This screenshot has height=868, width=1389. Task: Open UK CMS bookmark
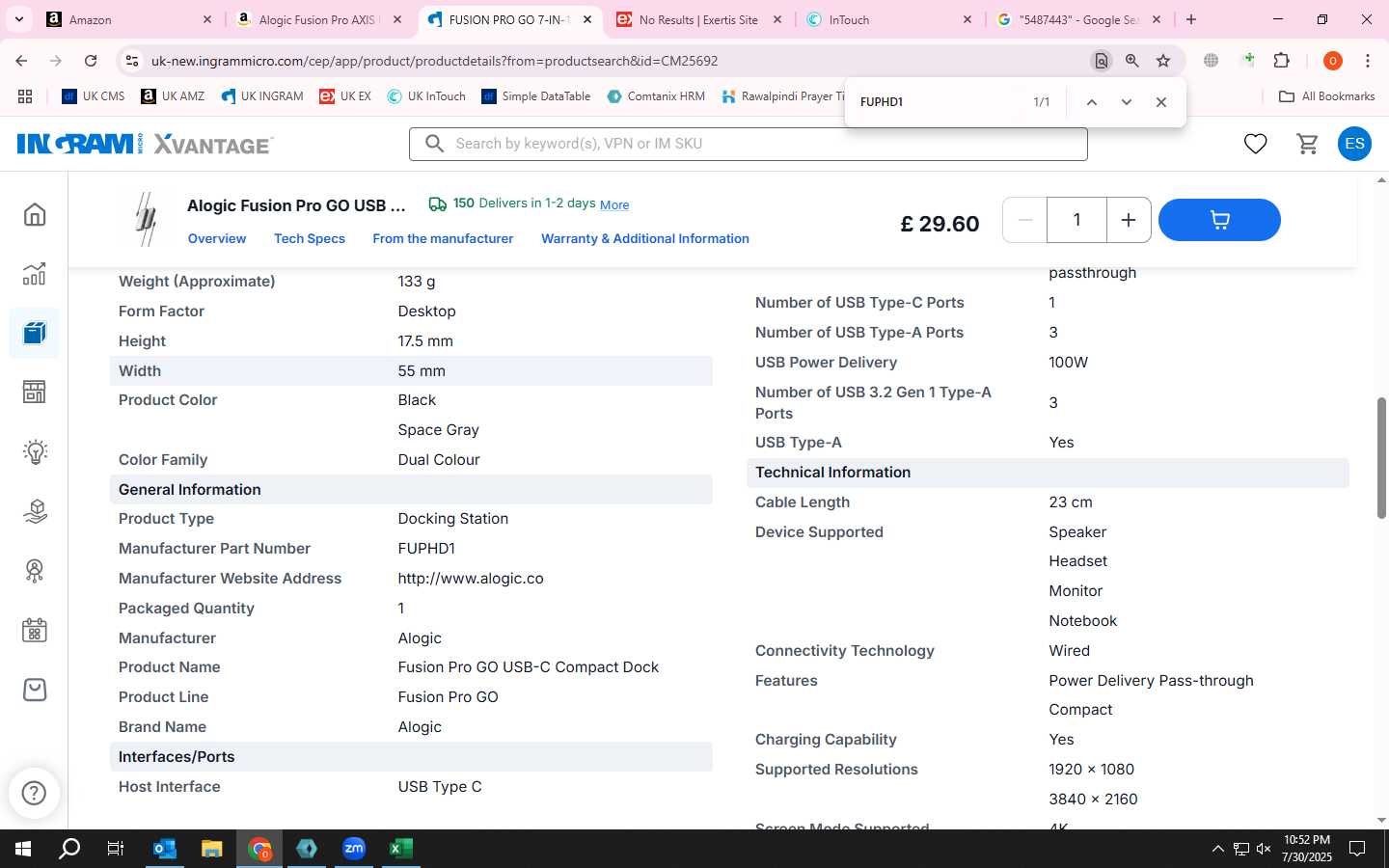pos(93,96)
